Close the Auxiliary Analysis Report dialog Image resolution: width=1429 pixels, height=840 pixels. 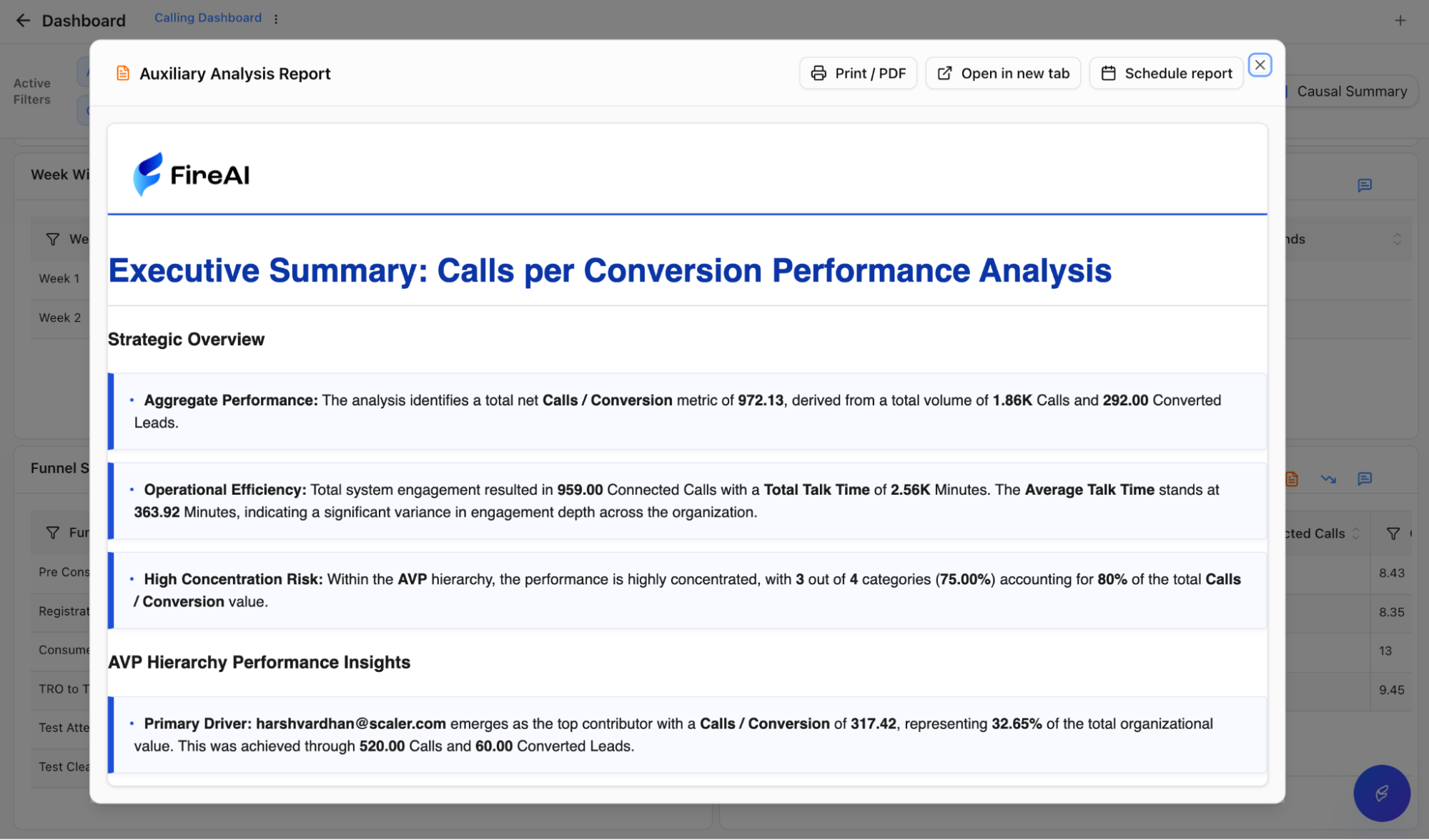click(1260, 65)
